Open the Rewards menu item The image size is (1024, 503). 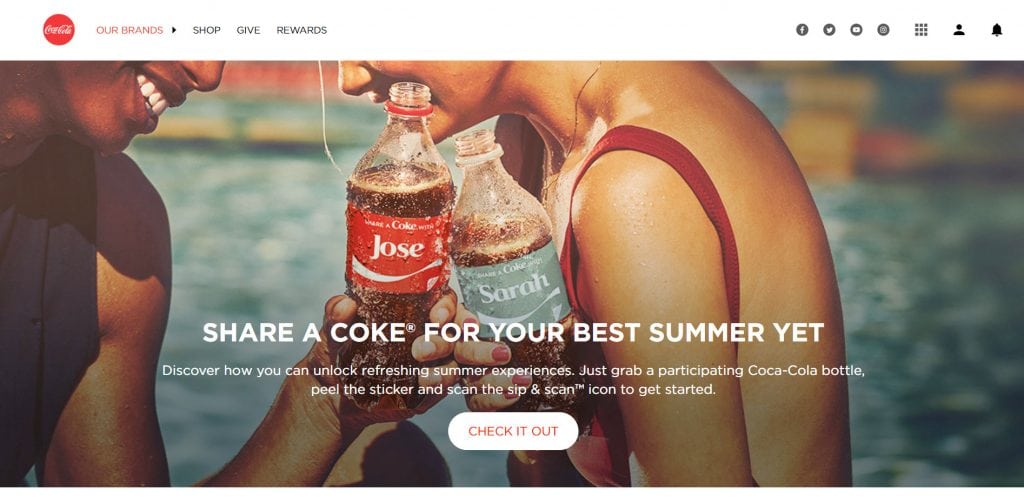tap(302, 30)
